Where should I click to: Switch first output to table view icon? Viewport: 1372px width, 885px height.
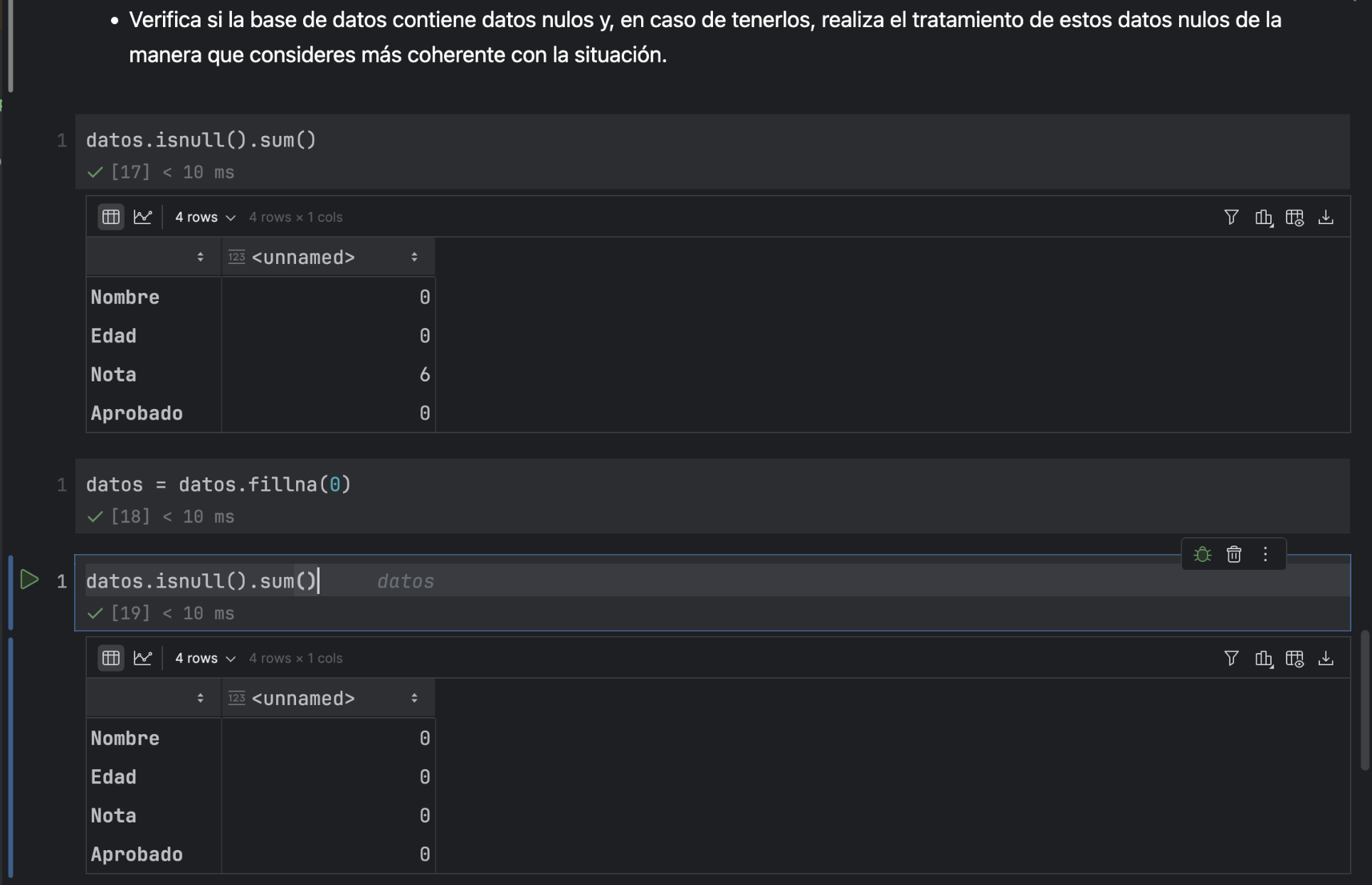tap(111, 217)
